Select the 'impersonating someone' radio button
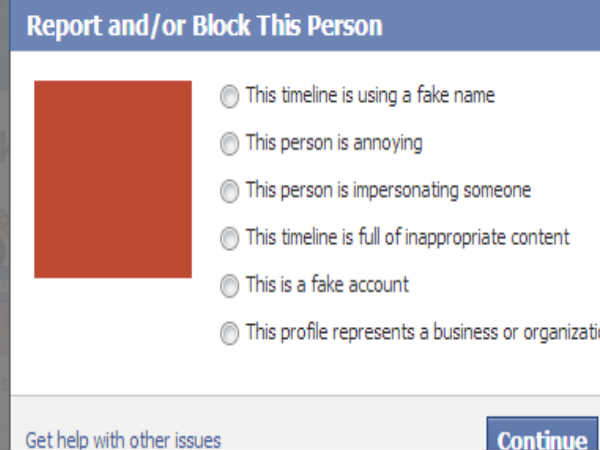This screenshot has width=600, height=450. [230, 190]
